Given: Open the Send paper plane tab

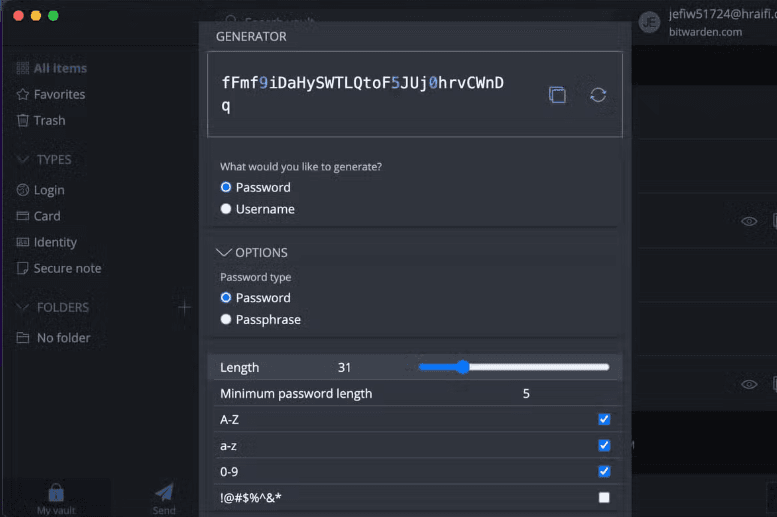Looking at the screenshot, I should [x=164, y=500].
